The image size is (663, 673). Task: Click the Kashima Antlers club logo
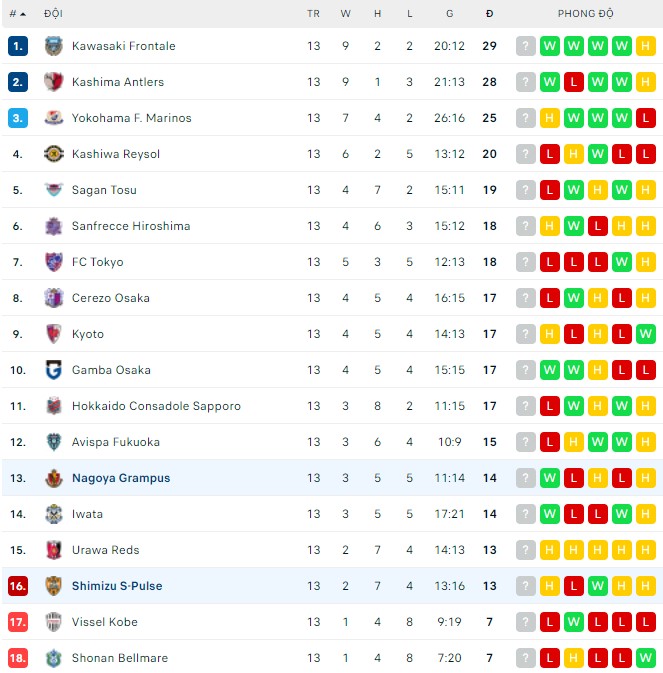54,82
